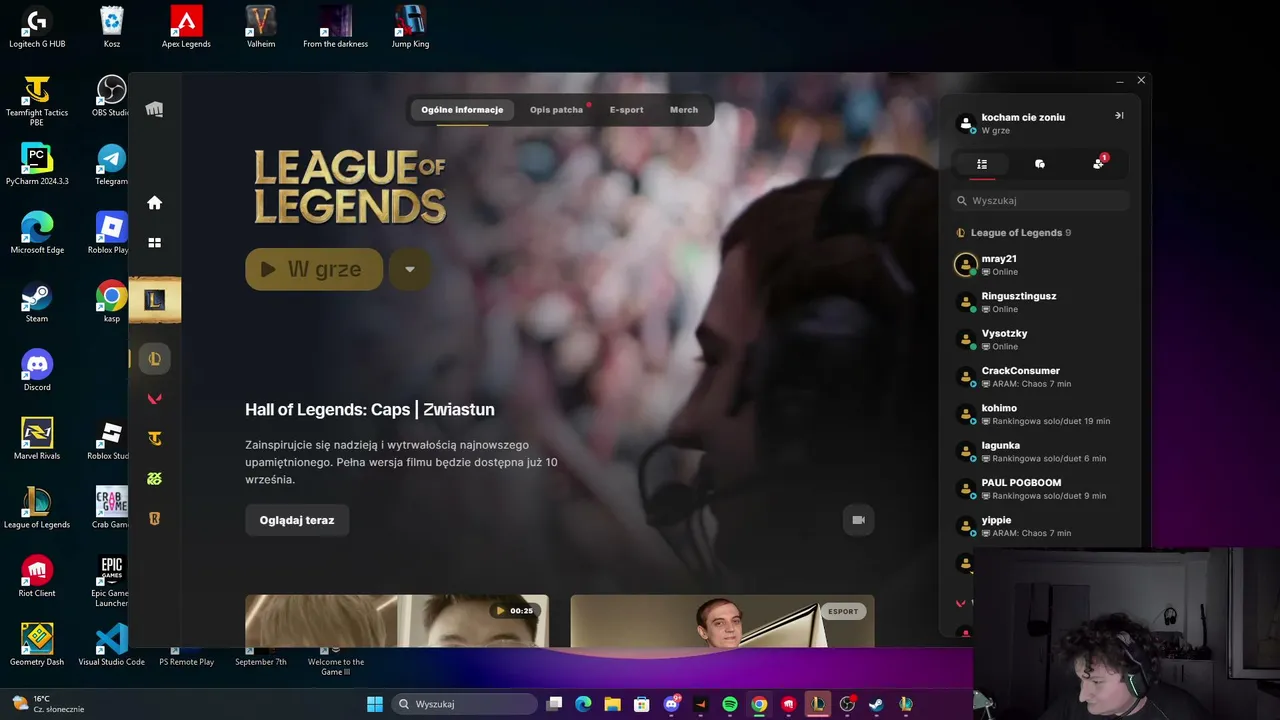Select the Marvel Rivals desktop icon
The image size is (1280, 720).
coord(37,439)
